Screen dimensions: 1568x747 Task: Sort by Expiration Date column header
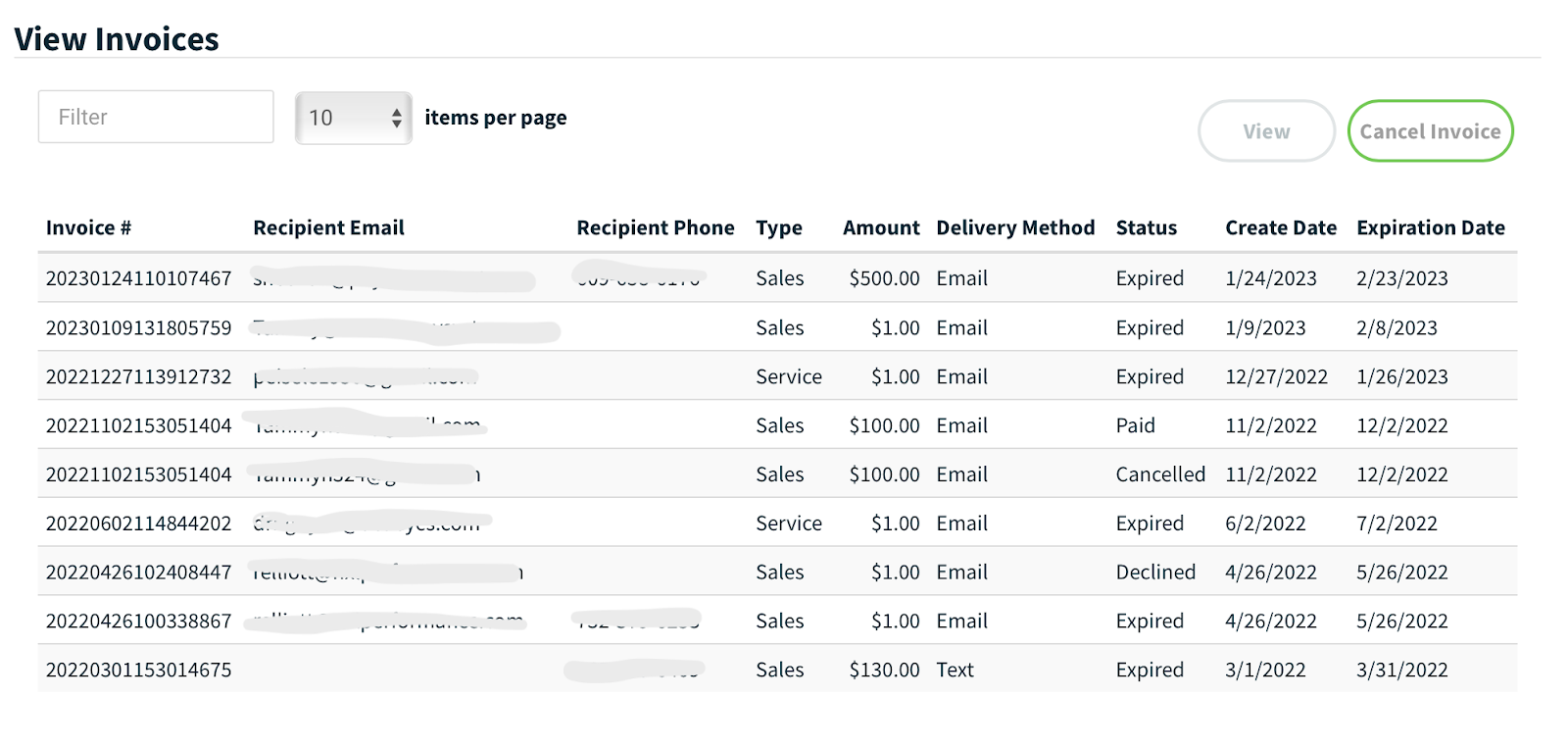(x=1431, y=227)
